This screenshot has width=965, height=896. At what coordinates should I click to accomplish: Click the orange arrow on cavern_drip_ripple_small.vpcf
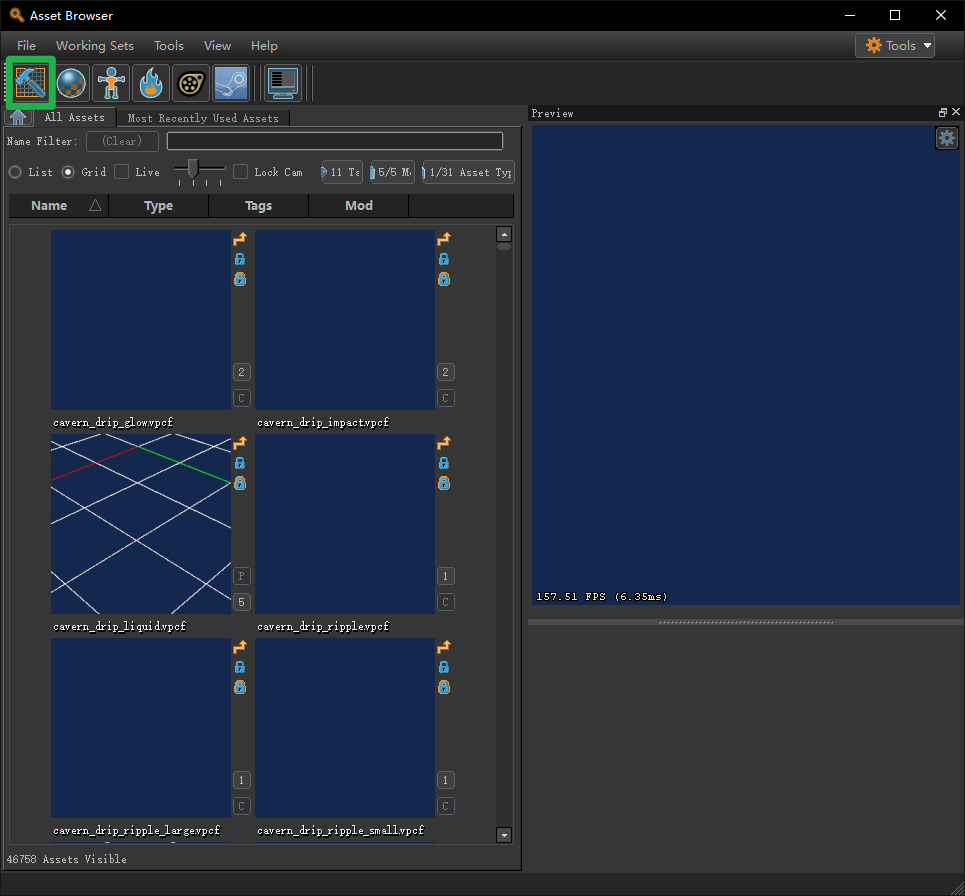point(444,647)
